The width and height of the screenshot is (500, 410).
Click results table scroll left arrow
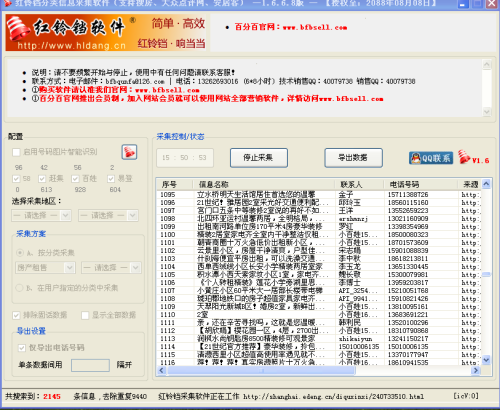pyautogui.click(x=162, y=370)
